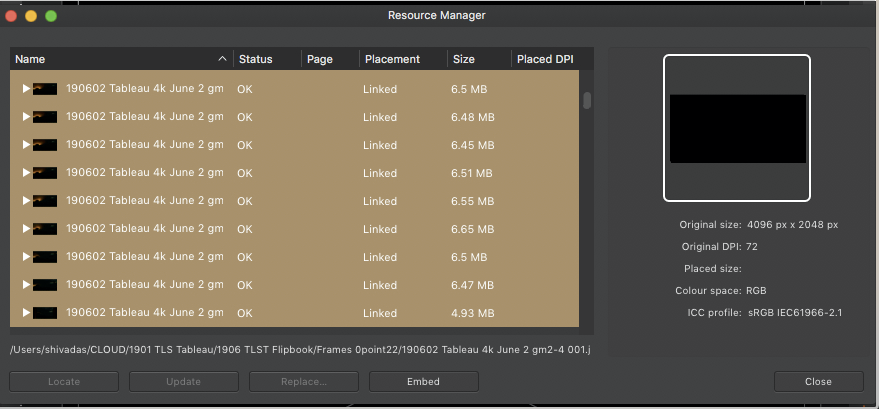Click thumbnail of the 6.51 MB resource

tap(45, 173)
